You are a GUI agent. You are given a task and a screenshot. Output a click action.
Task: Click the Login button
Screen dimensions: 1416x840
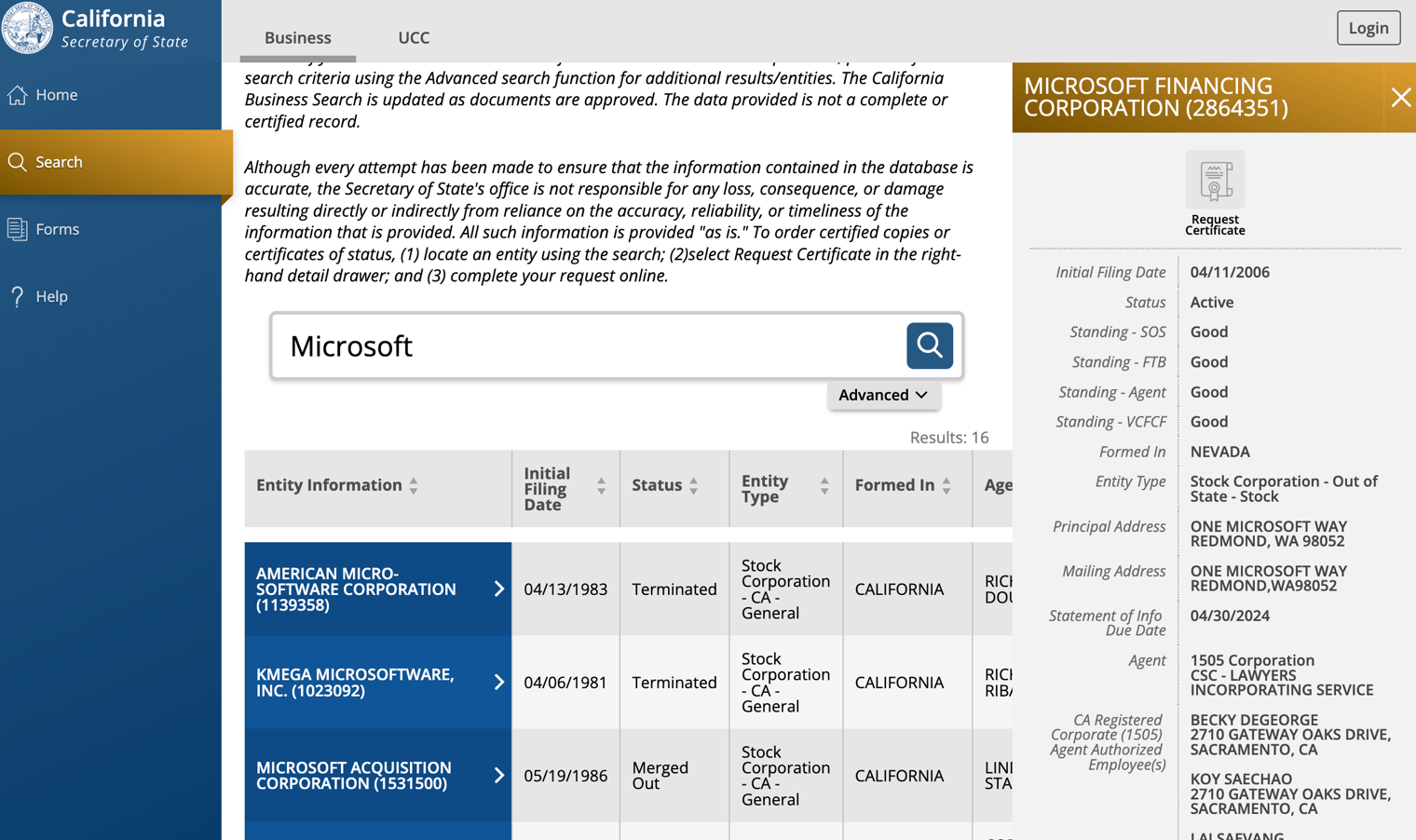(x=1368, y=28)
